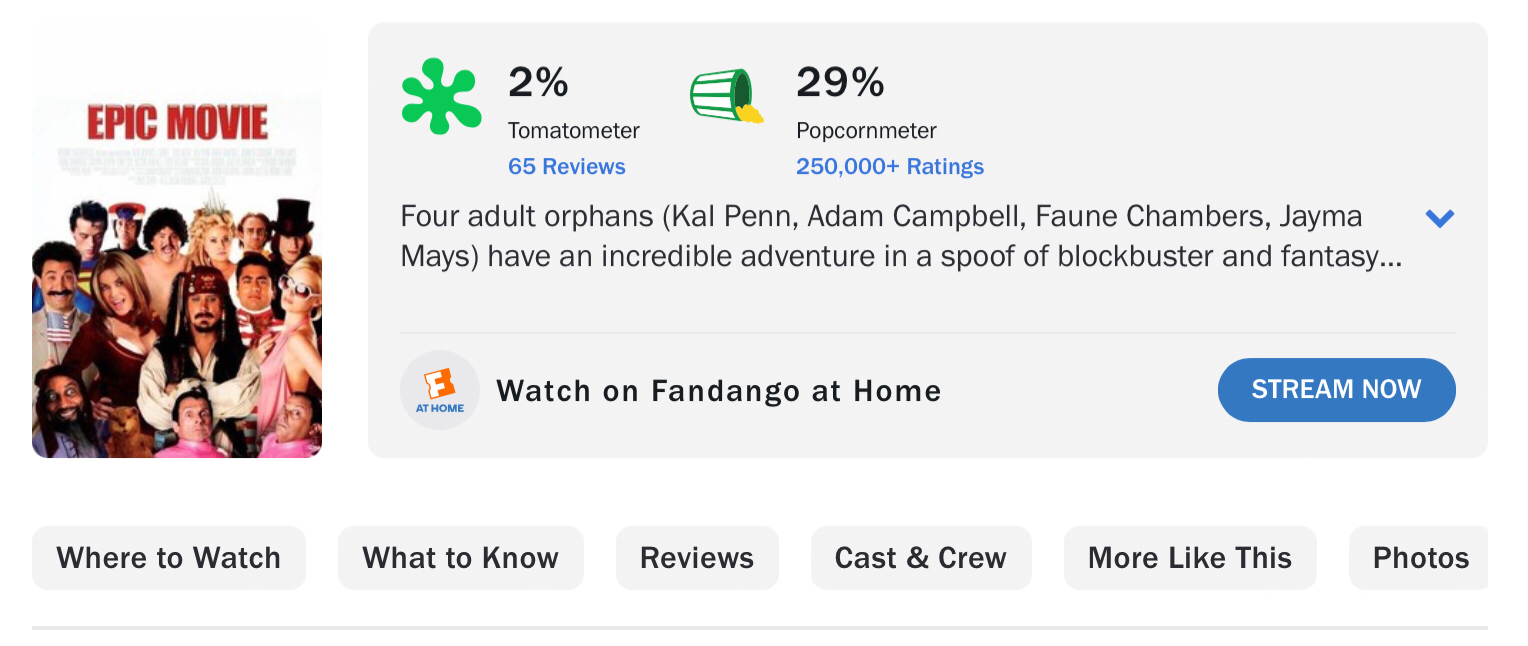Click the Watch on Fandango at Home text
The image size is (1528, 646).
718,391
